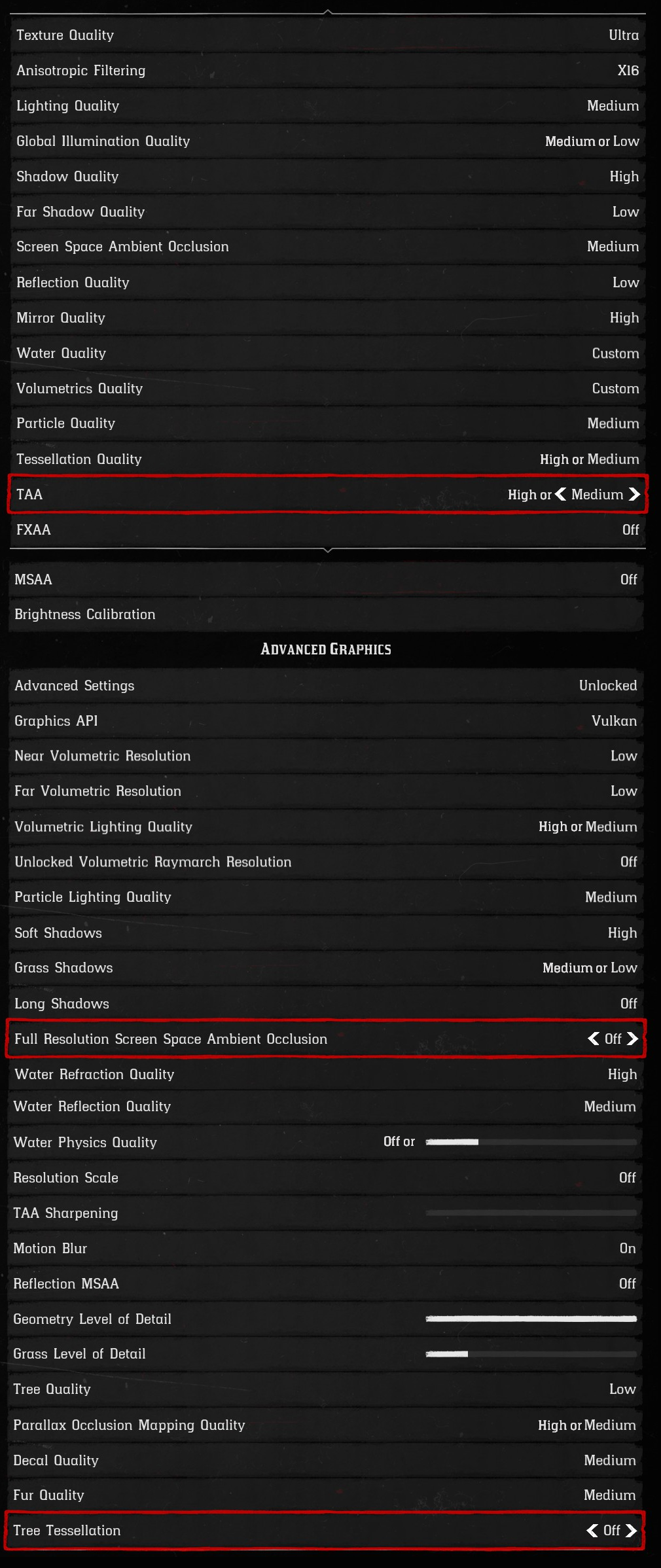Click right arrow on Full Resolution SSAO
661x1568 pixels.
coord(632,1039)
